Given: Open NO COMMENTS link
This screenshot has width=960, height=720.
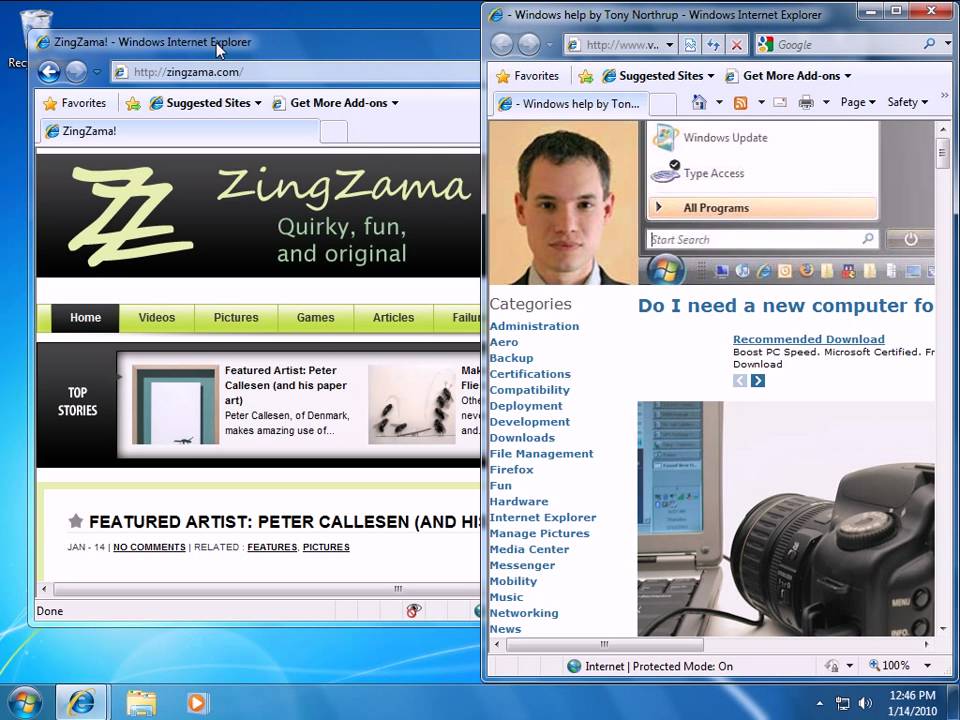Looking at the screenshot, I should click(x=149, y=547).
